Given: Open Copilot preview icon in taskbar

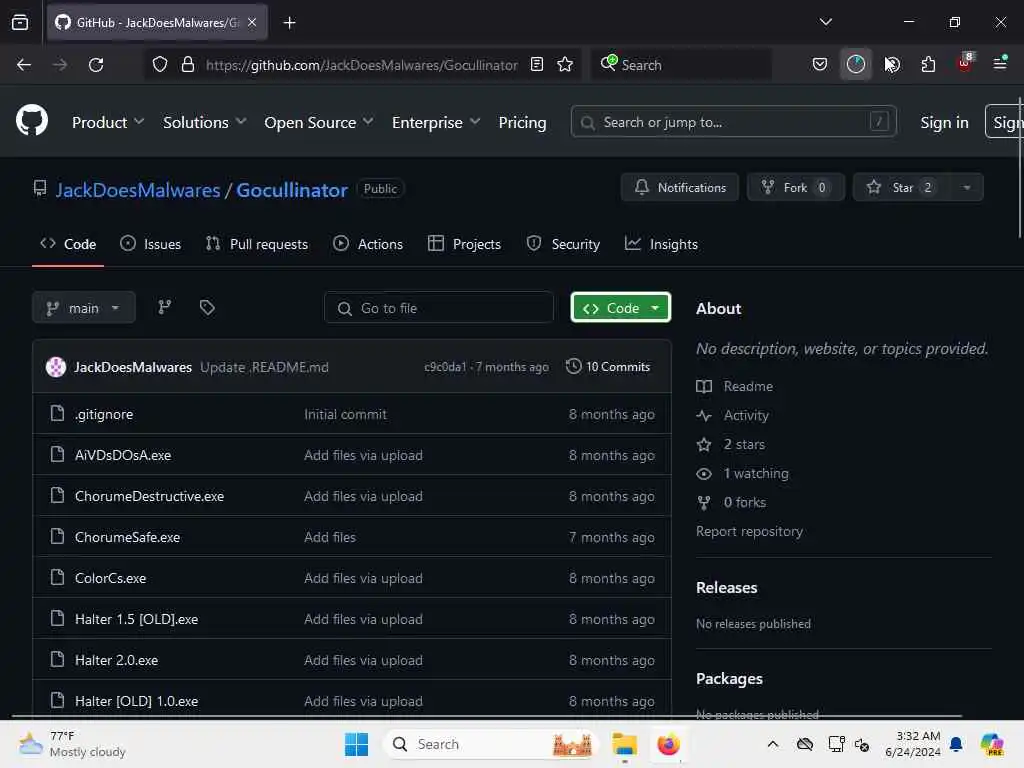Looking at the screenshot, I should 992,744.
